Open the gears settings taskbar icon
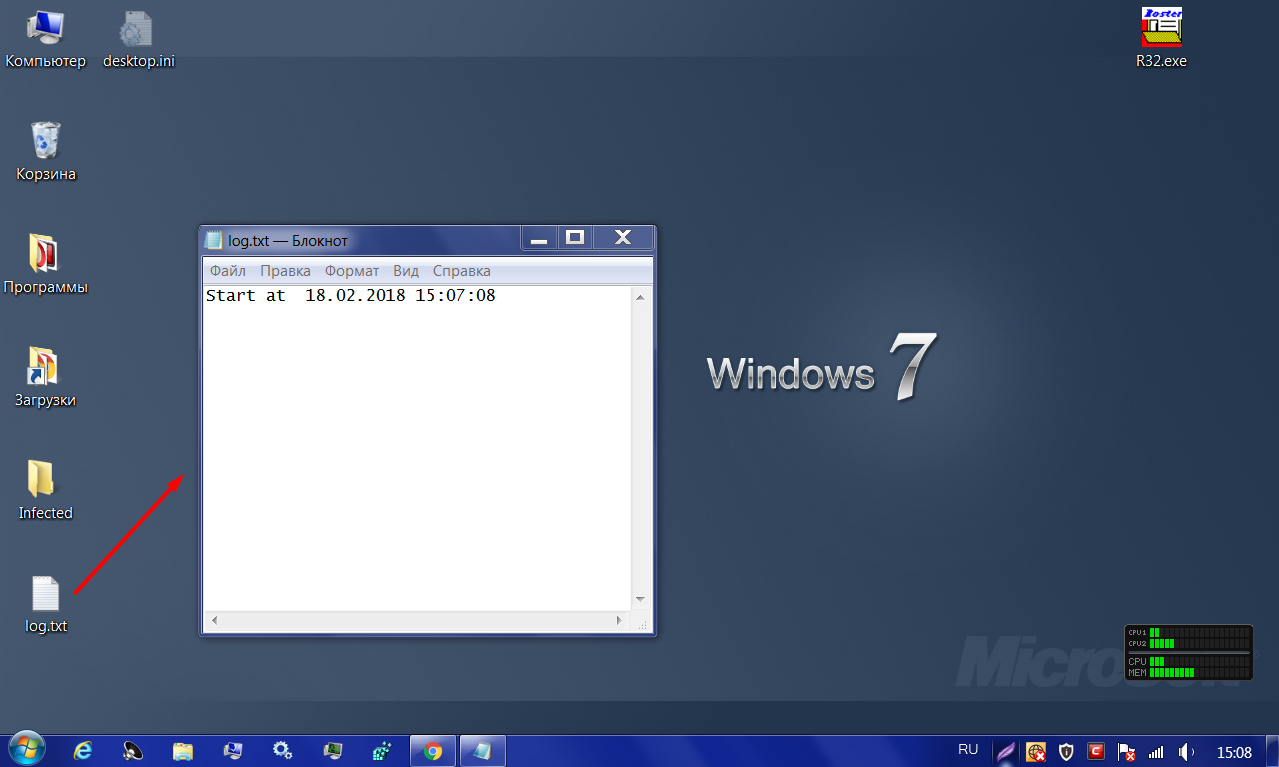The width and height of the screenshot is (1279, 767). click(x=283, y=751)
